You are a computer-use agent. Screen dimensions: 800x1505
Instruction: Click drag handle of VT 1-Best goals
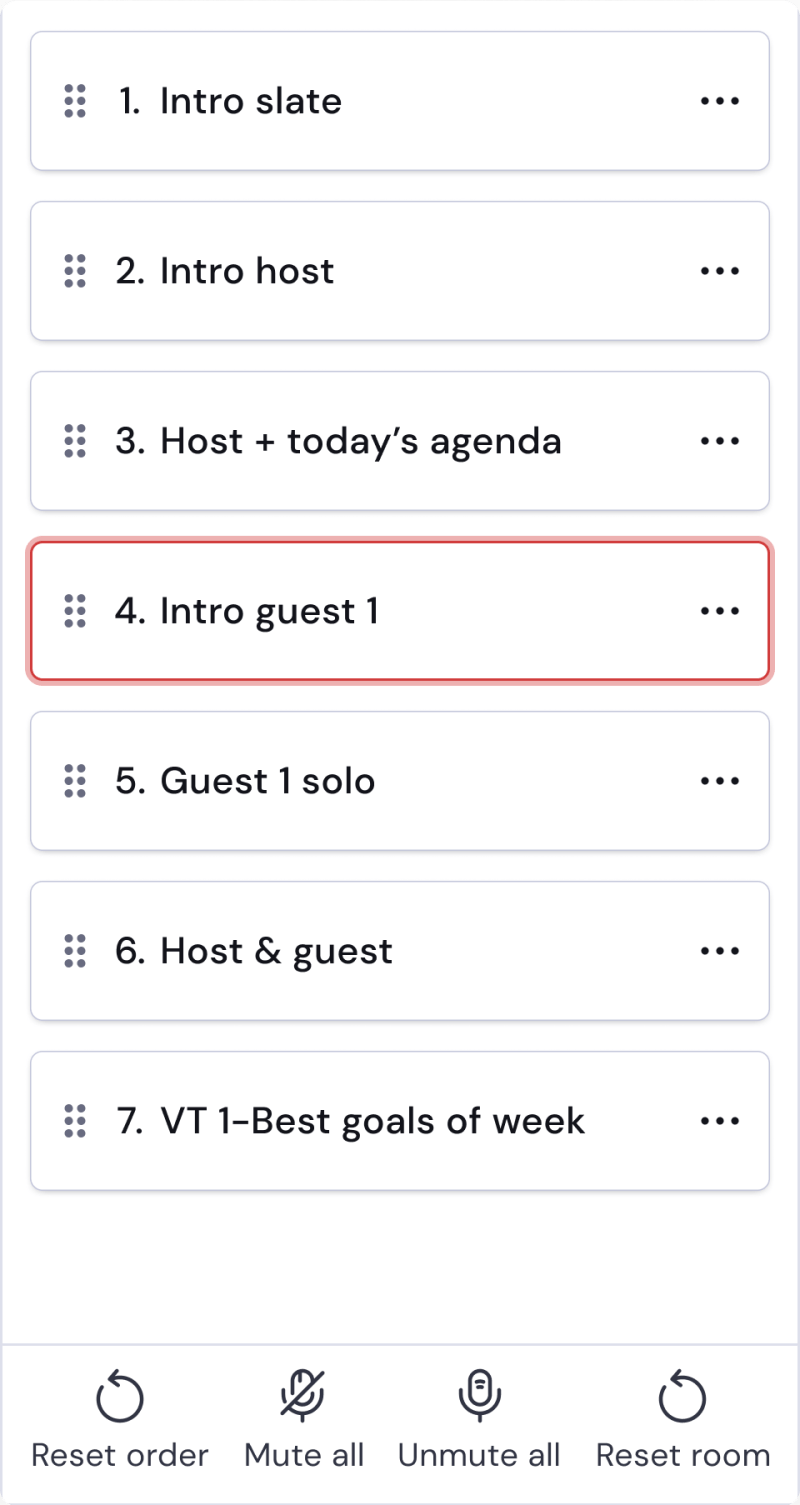75,1121
